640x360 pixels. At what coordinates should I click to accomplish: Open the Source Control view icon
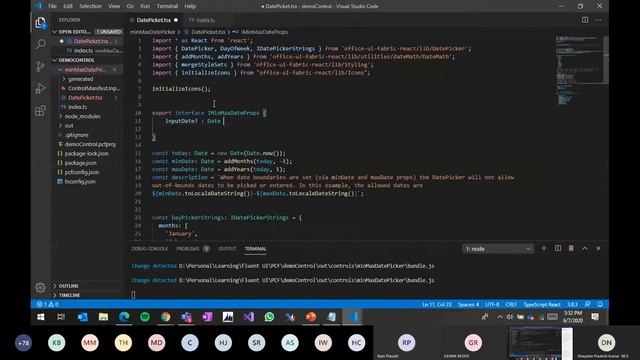(x=40, y=66)
